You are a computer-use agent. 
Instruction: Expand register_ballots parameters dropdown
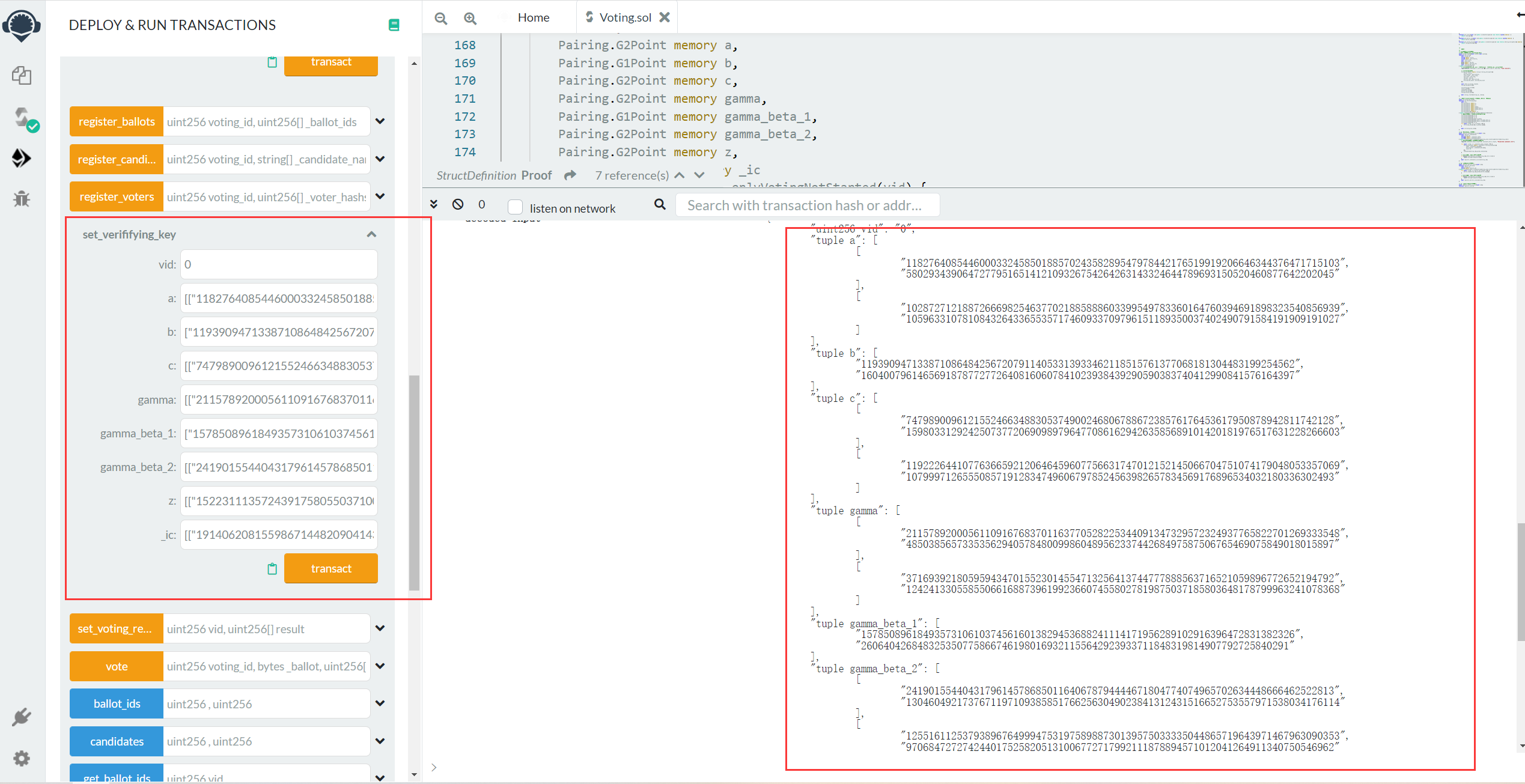[380, 121]
